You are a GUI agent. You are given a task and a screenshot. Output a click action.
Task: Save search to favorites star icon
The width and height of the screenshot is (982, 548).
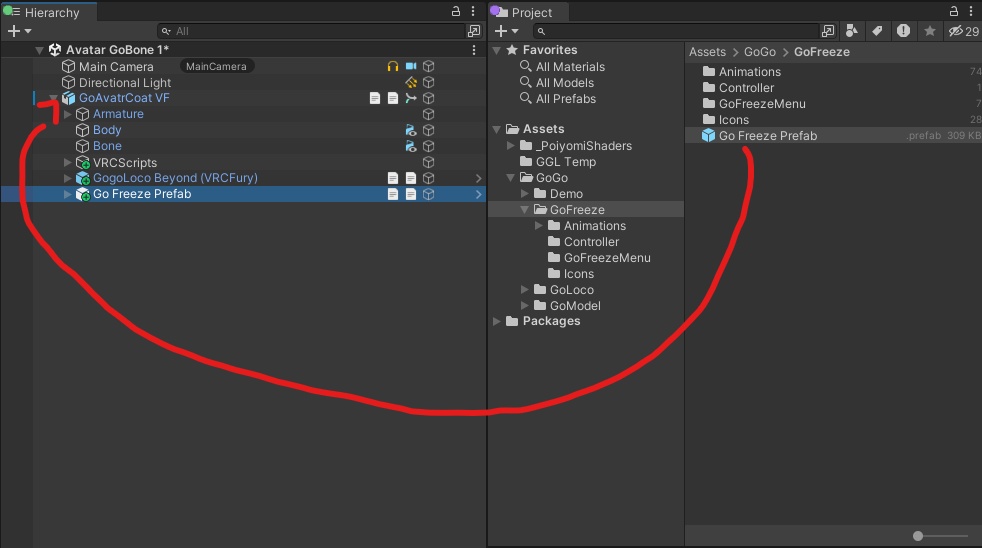pyautogui.click(x=930, y=31)
